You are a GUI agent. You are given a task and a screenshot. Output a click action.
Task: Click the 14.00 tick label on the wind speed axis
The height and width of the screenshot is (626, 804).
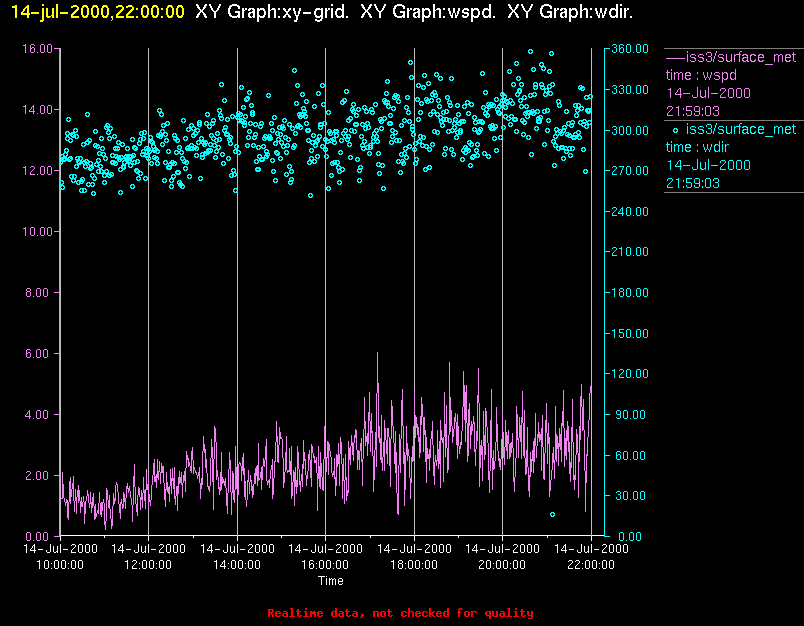tap(37, 110)
